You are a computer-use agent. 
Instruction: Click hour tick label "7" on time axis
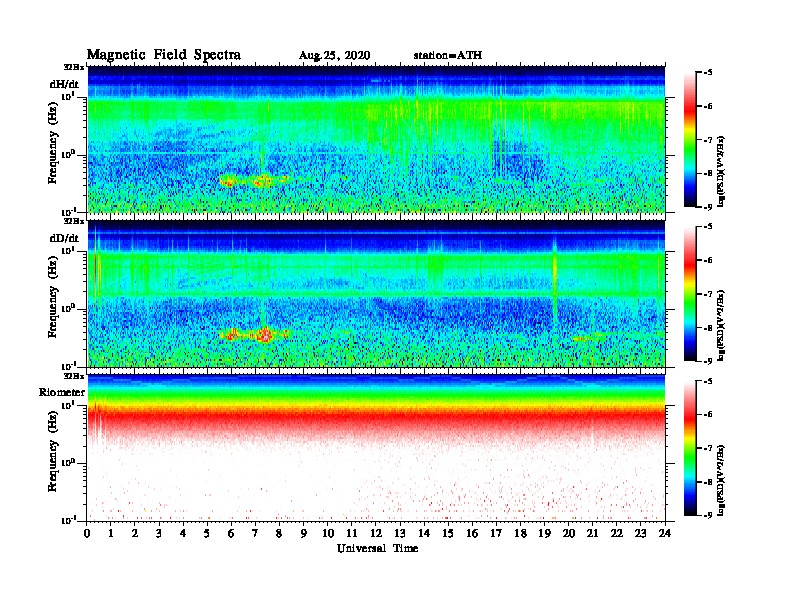coord(256,533)
